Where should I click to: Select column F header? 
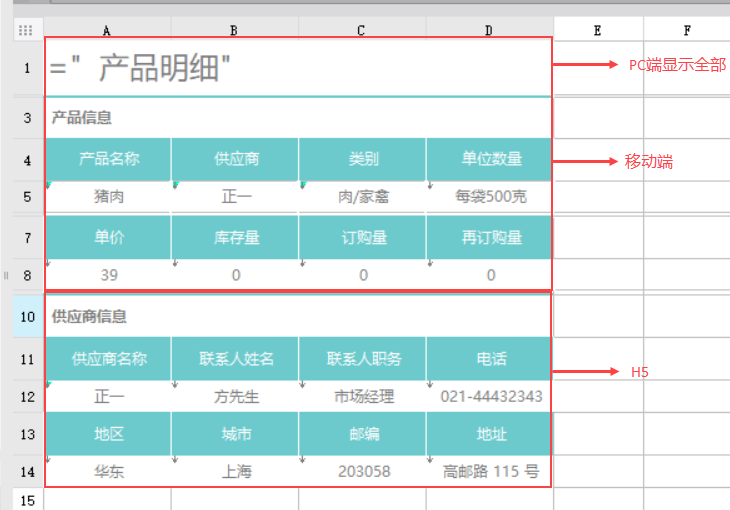click(687, 30)
